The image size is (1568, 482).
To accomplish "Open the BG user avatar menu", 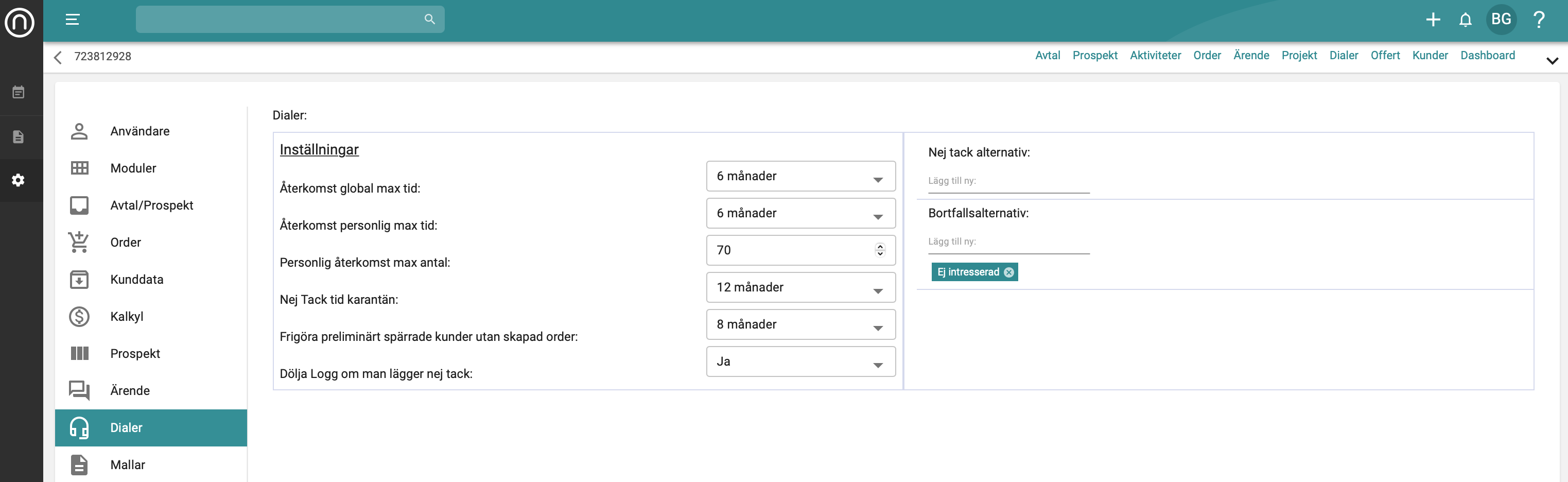I will pos(1501,20).
